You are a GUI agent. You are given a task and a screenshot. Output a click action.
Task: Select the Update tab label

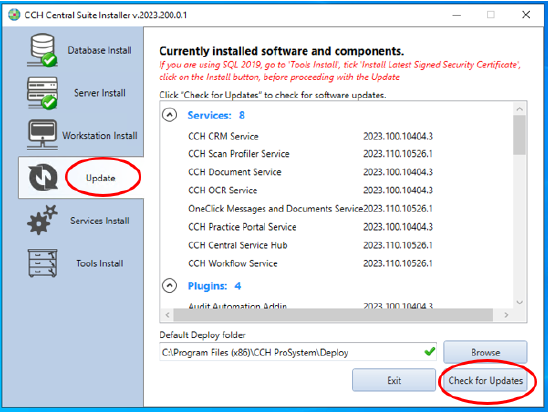tap(101, 178)
